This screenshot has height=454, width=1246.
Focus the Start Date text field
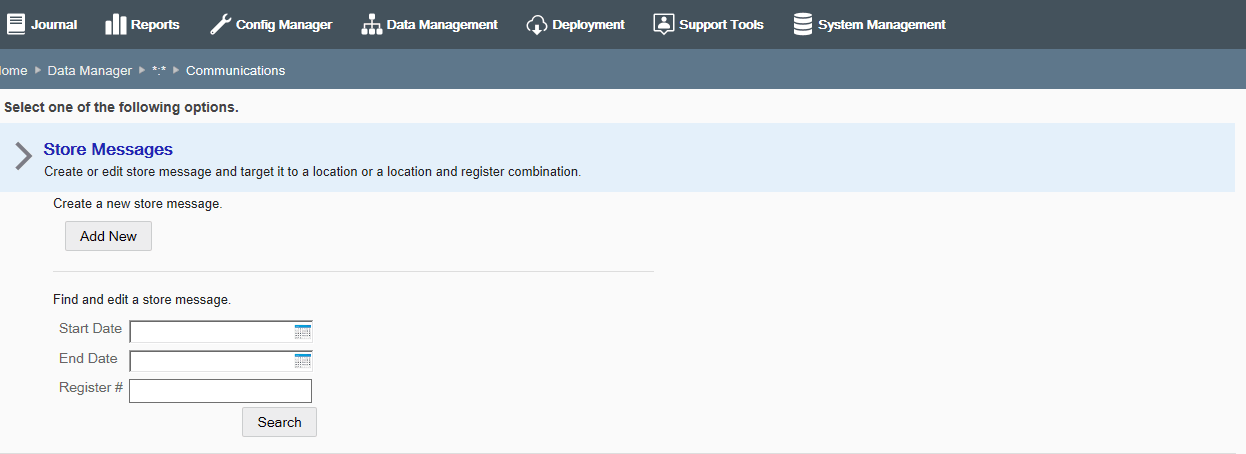(212, 331)
